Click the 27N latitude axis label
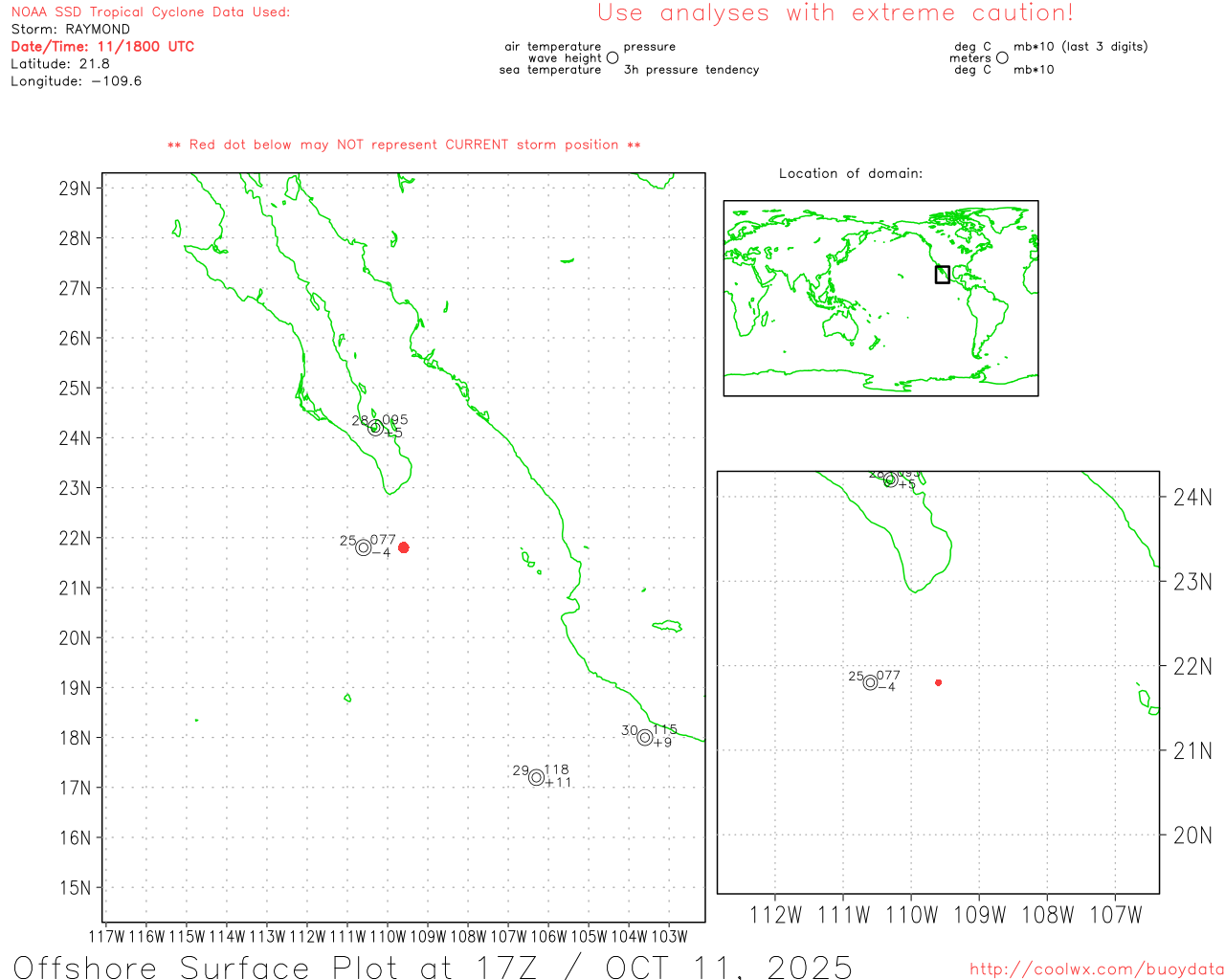This screenshot has height=980, width=1225. (75, 288)
